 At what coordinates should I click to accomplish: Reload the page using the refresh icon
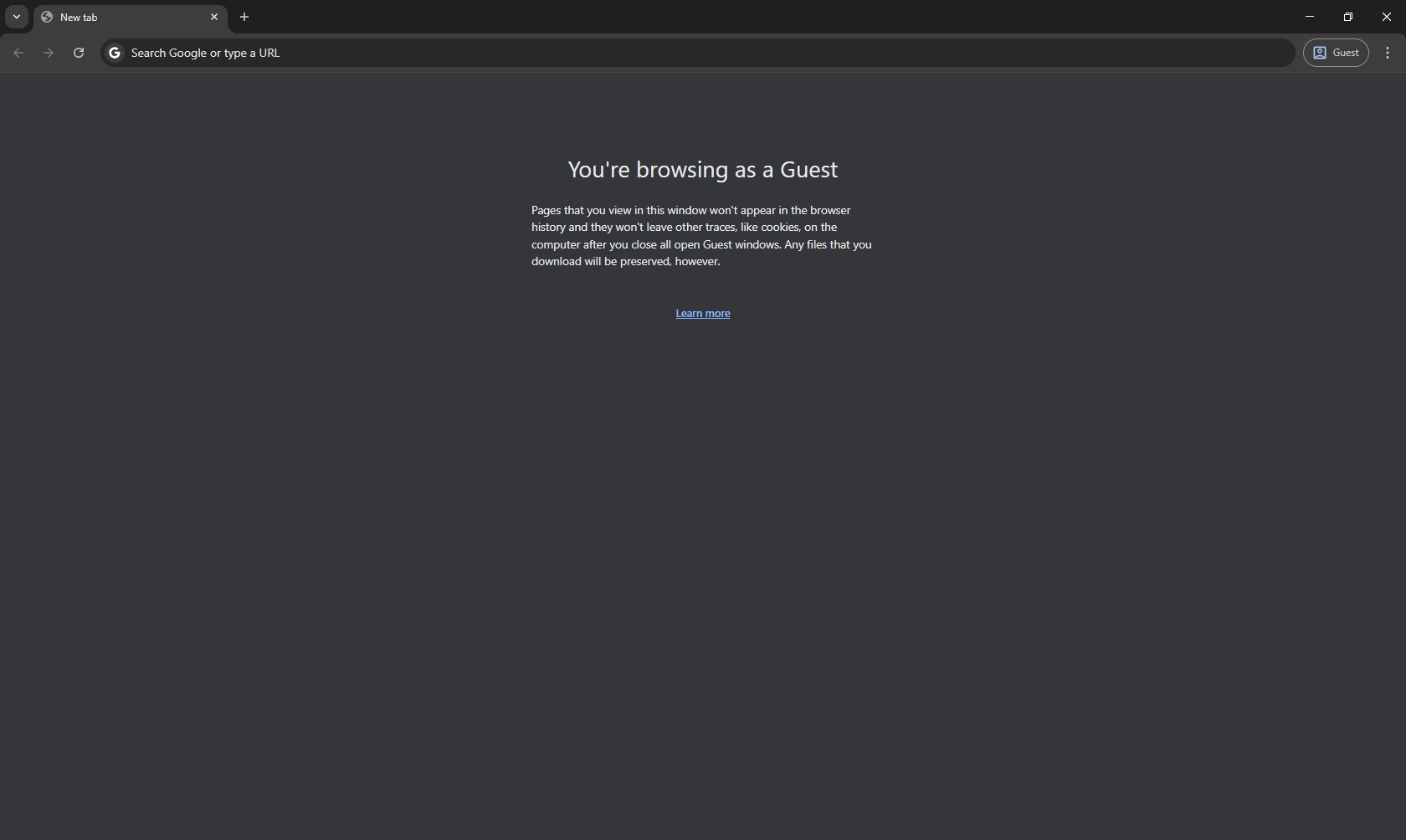pos(79,53)
